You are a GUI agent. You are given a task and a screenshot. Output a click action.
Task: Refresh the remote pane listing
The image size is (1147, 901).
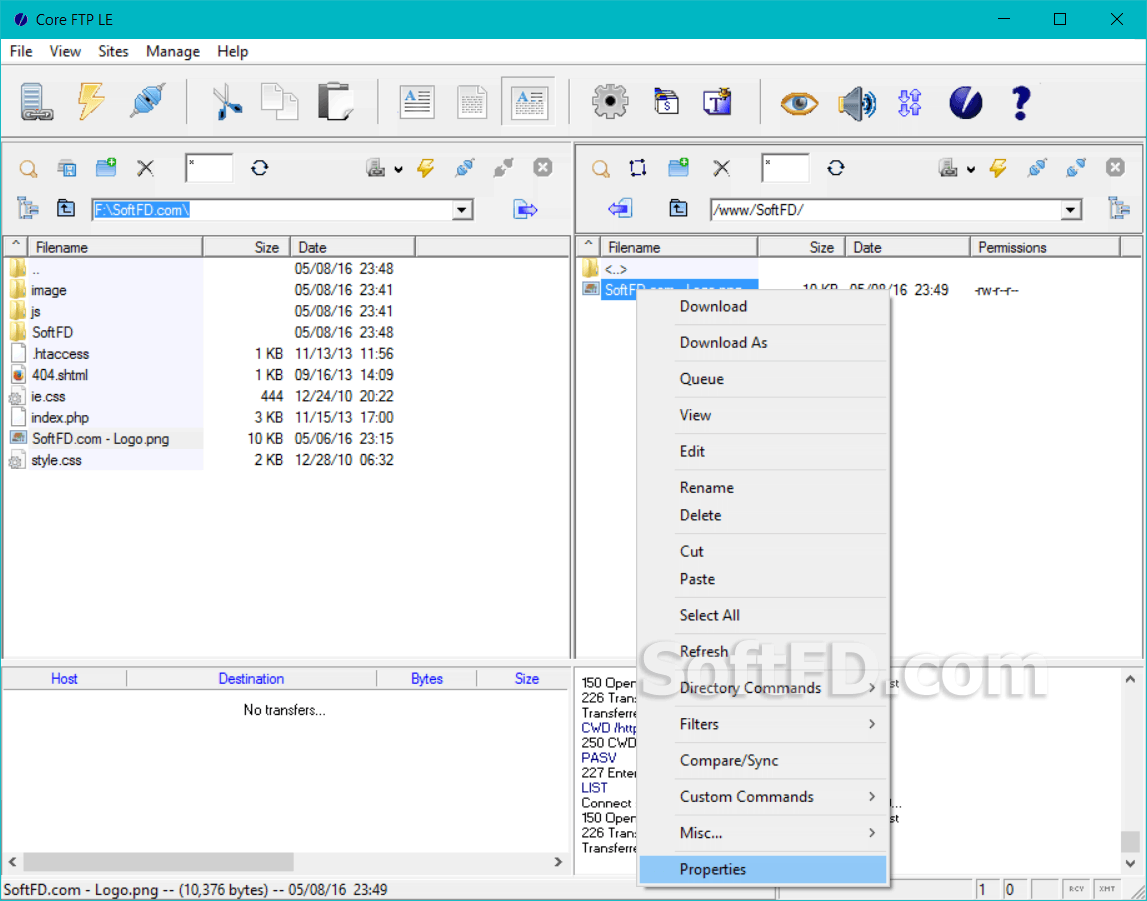836,168
